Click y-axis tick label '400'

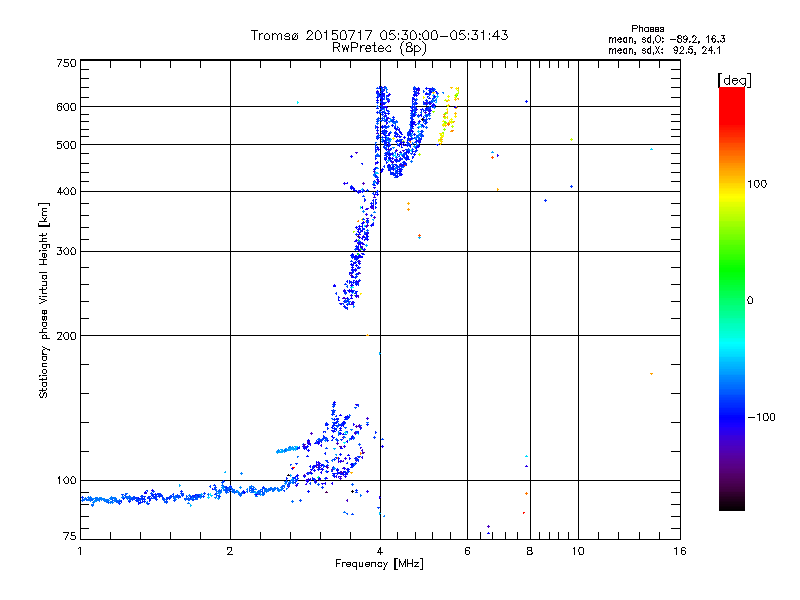point(66,192)
